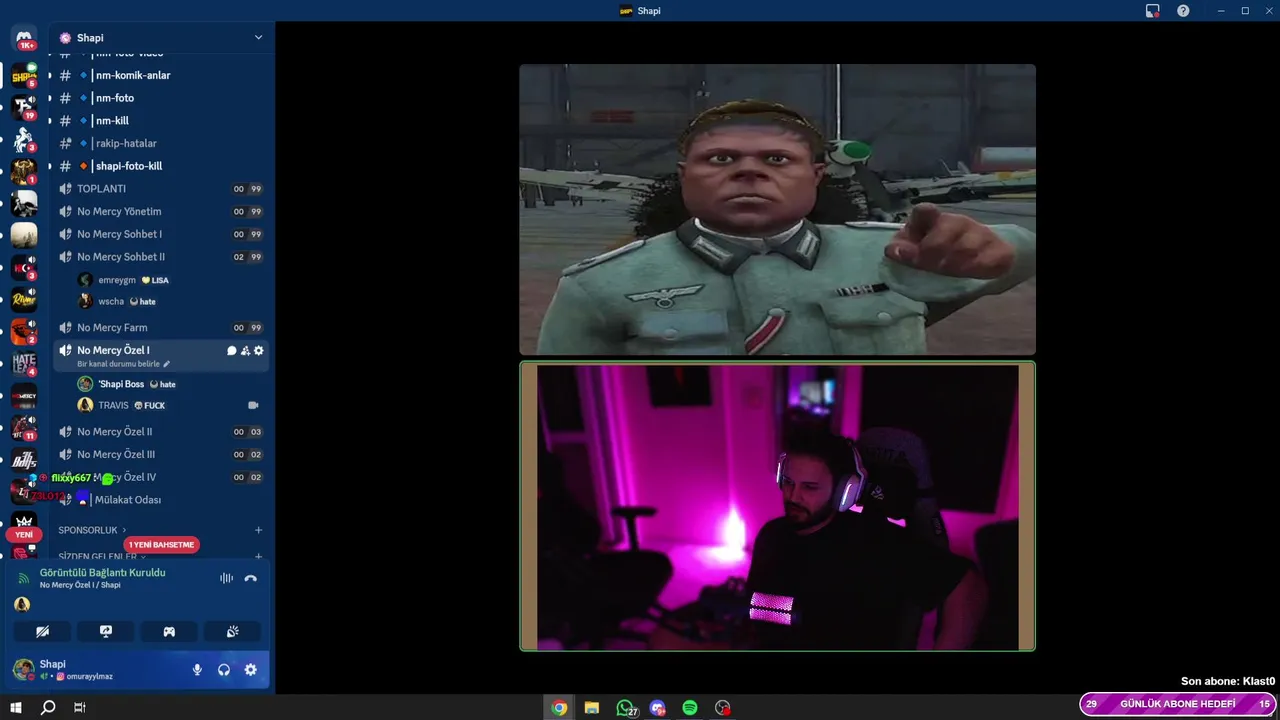Invite people to No Mercy Özel I
The width and height of the screenshot is (1280, 720).
coord(245,351)
